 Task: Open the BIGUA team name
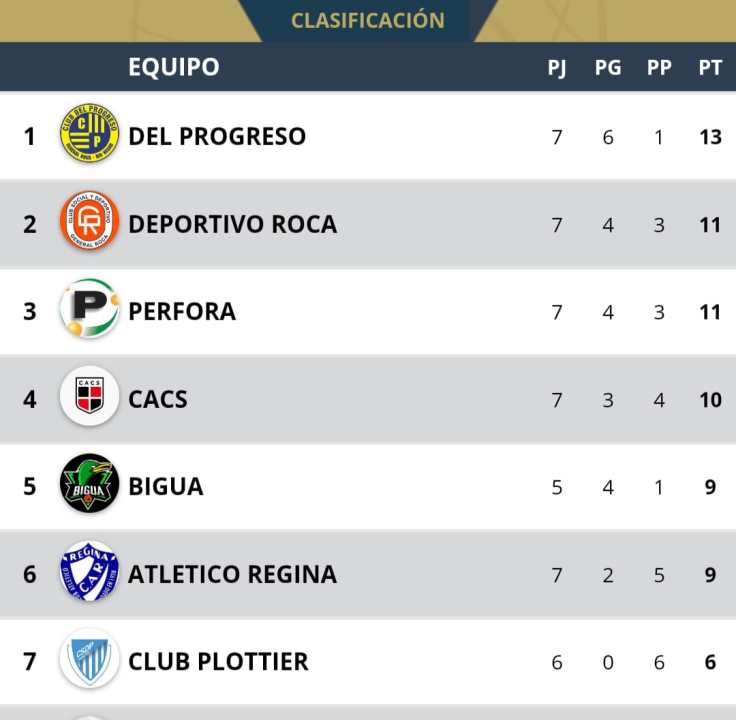pos(166,487)
